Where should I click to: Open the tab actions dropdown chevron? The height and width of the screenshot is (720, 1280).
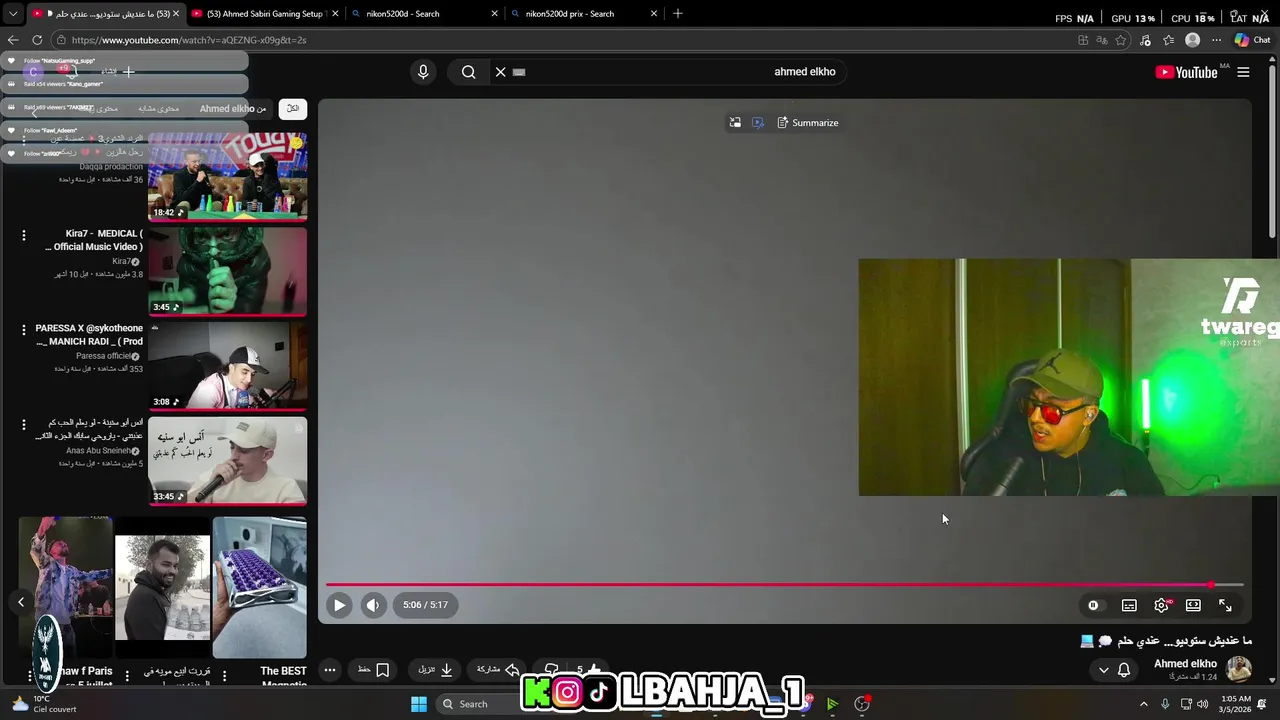pyautogui.click(x=13, y=14)
